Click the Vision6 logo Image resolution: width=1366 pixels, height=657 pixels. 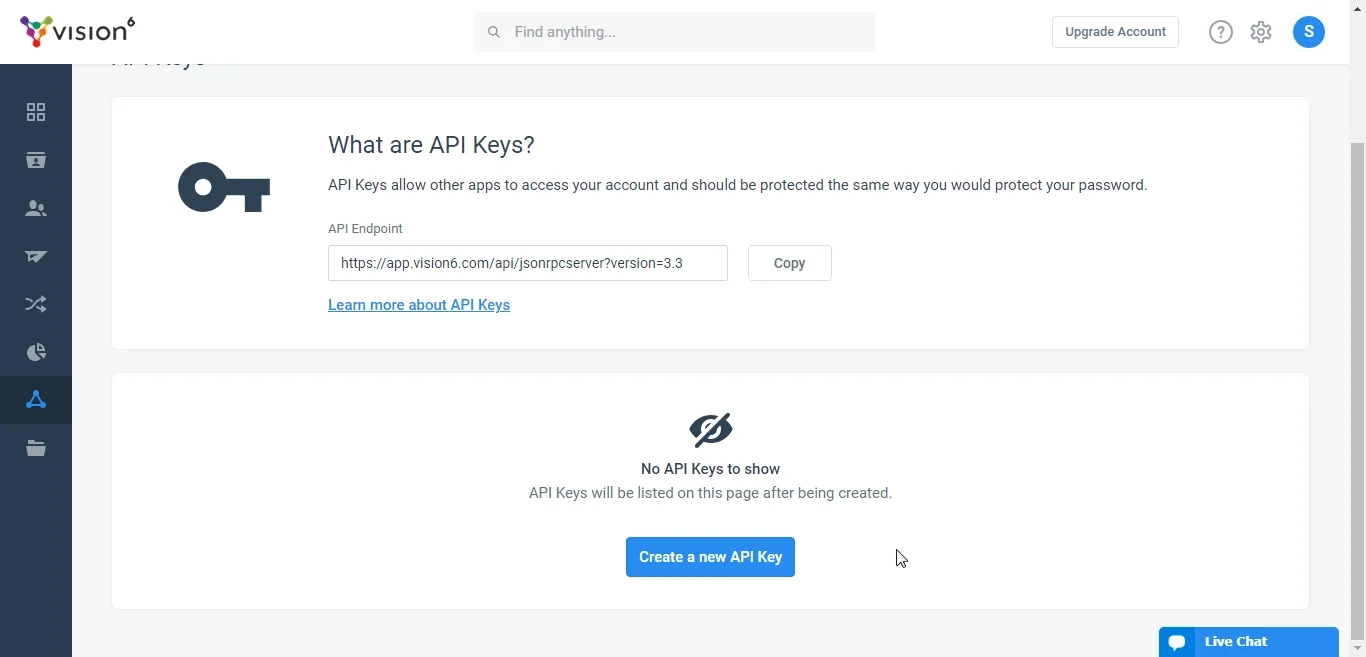(78, 31)
